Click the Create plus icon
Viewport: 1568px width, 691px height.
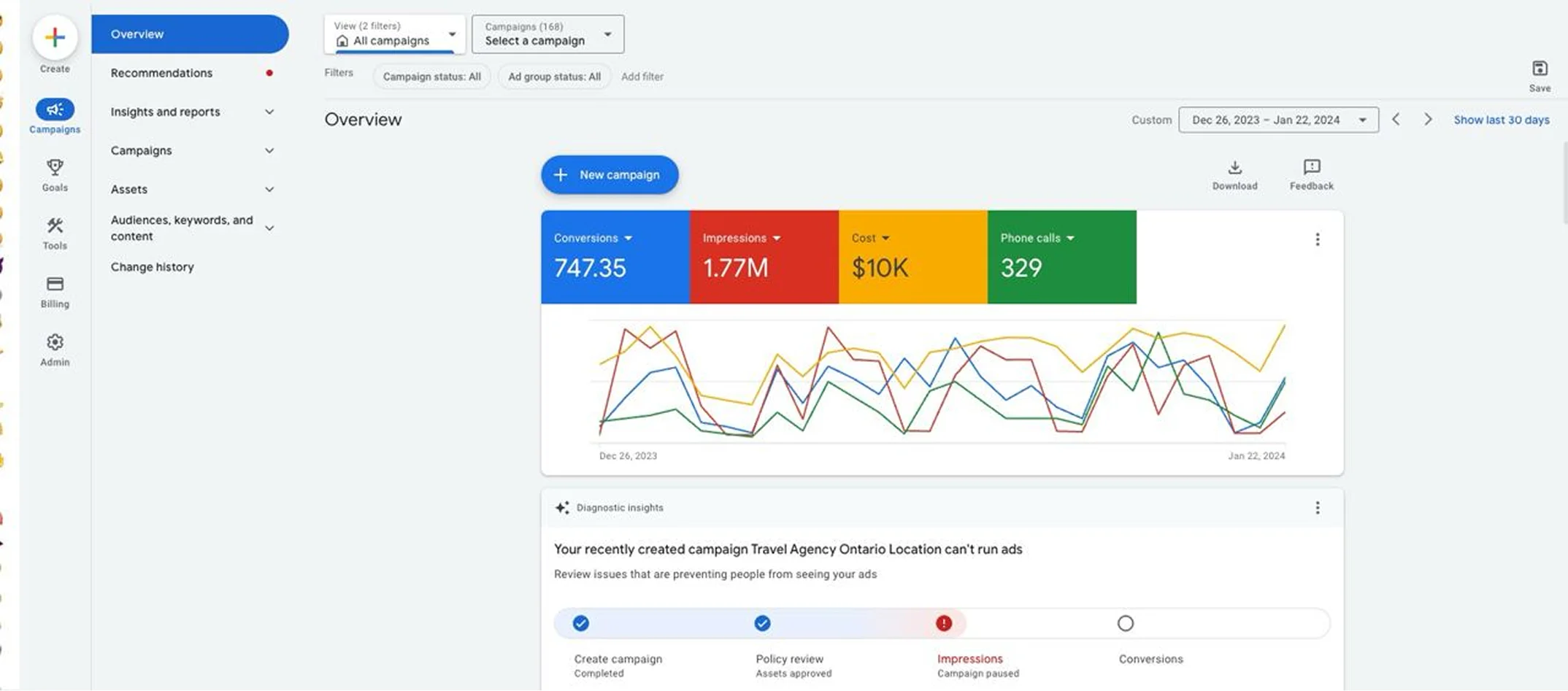click(55, 37)
